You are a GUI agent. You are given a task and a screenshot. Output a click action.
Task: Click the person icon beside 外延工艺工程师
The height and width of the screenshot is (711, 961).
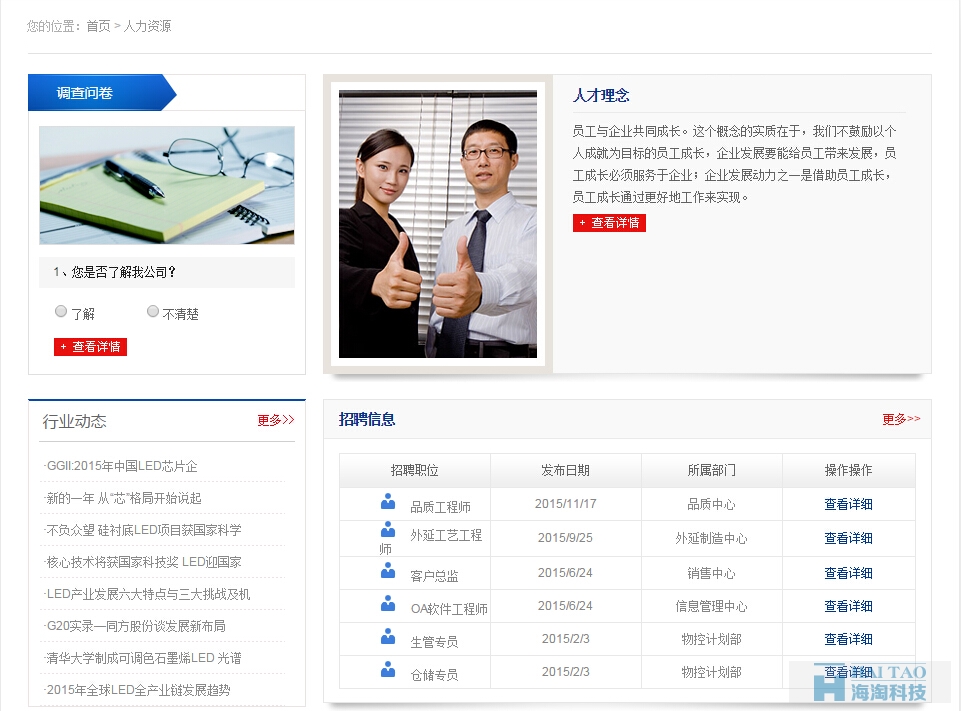[388, 529]
